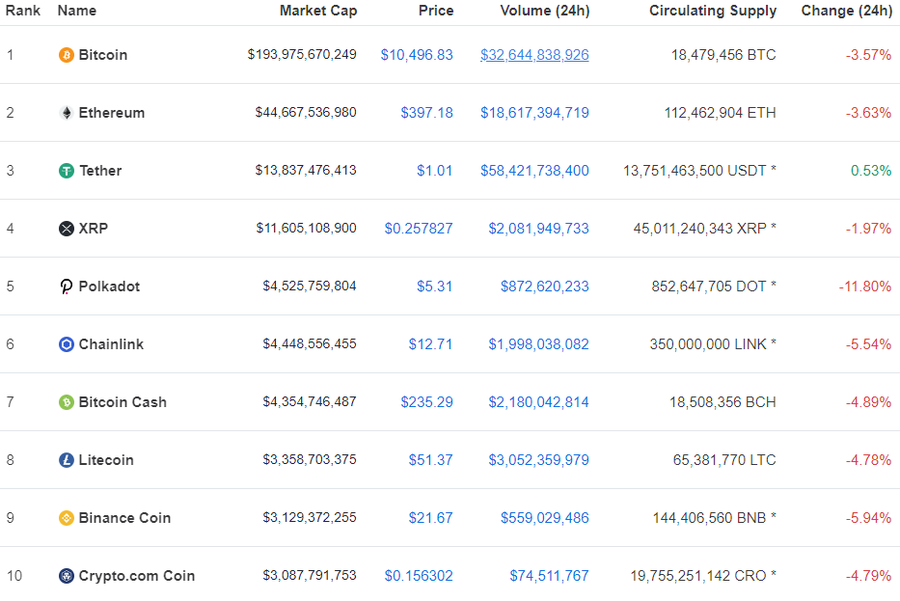
Task: Open the Bitcoin Cash name link
Action: 123,402
